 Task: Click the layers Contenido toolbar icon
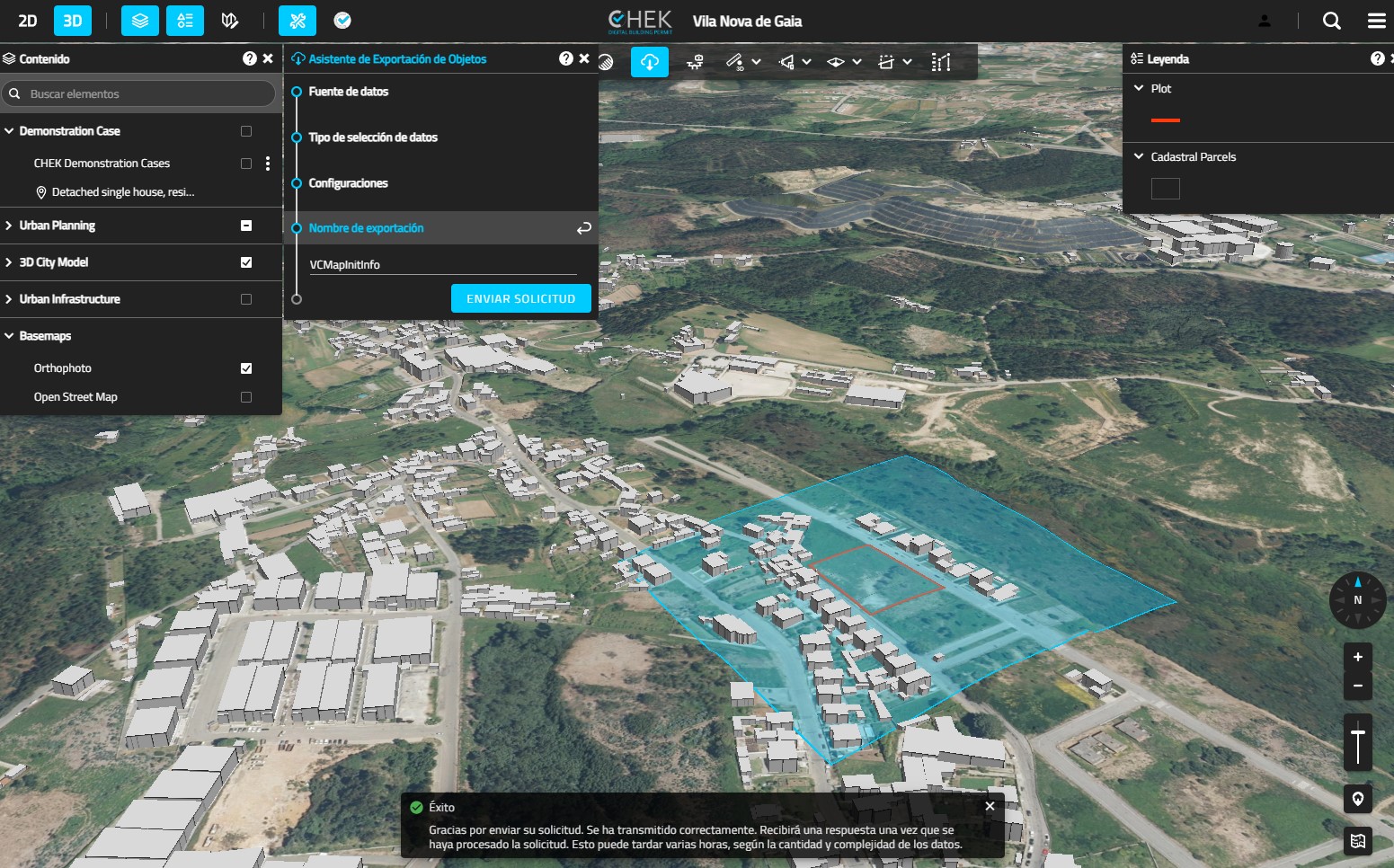(140, 21)
